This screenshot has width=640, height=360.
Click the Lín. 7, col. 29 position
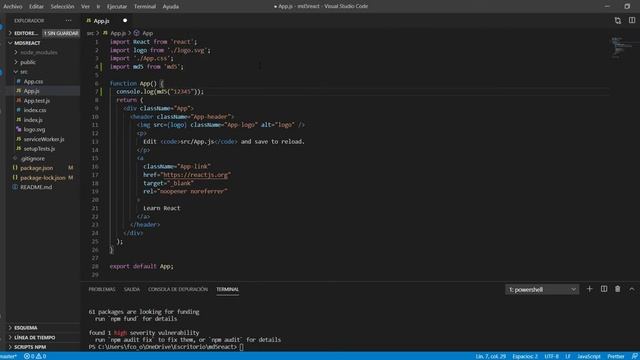click(491, 356)
